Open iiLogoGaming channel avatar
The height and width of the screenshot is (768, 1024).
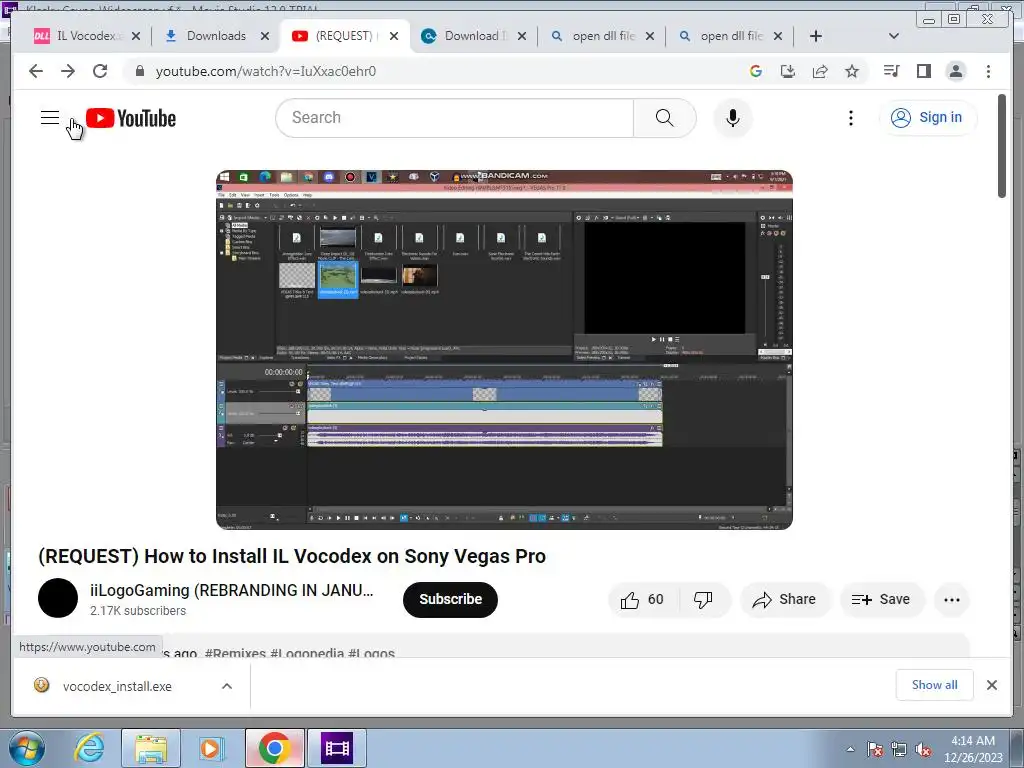(x=58, y=598)
